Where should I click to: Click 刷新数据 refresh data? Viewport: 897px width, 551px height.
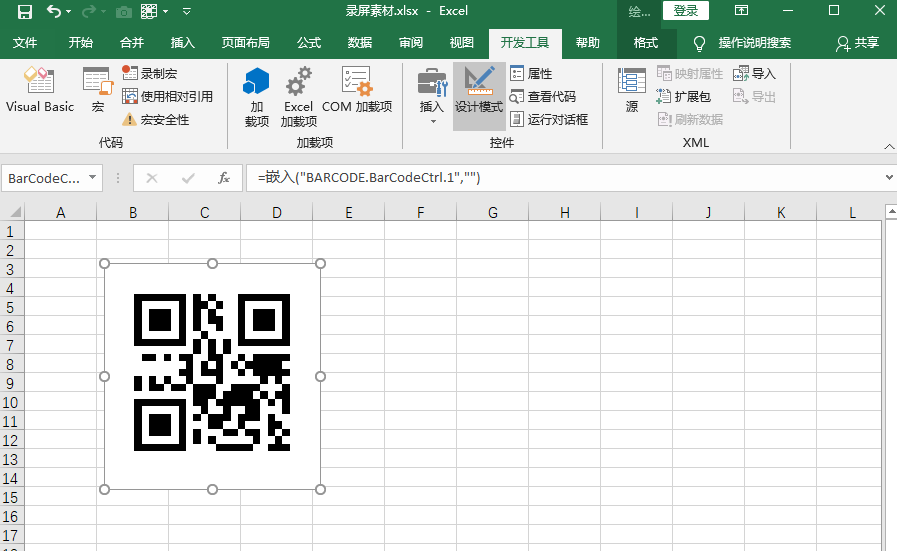[690, 120]
